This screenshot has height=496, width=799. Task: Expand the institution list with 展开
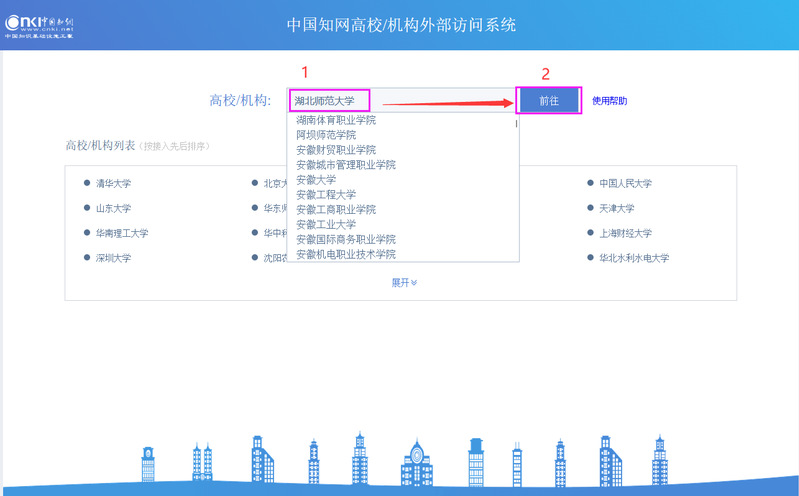pyautogui.click(x=403, y=282)
